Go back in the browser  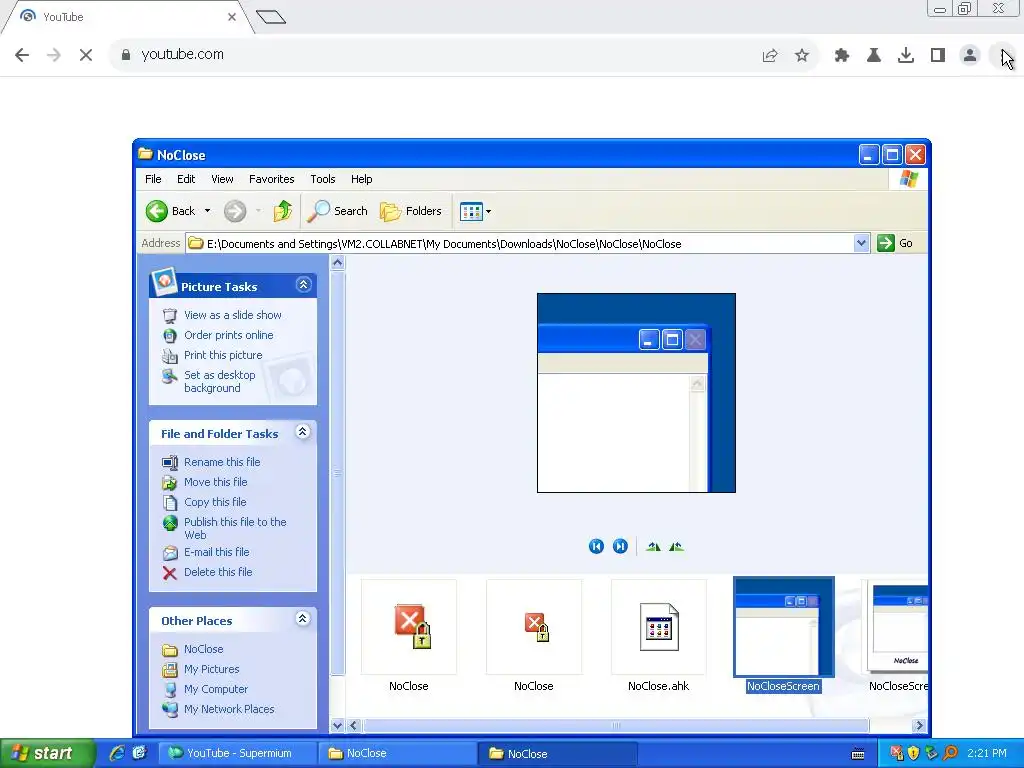coord(22,55)
